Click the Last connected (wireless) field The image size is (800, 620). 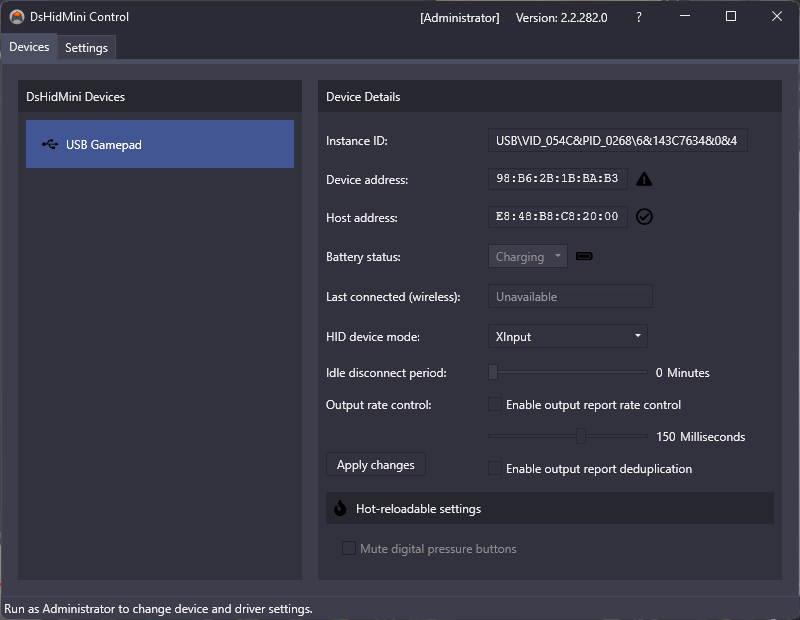(570, 296)
